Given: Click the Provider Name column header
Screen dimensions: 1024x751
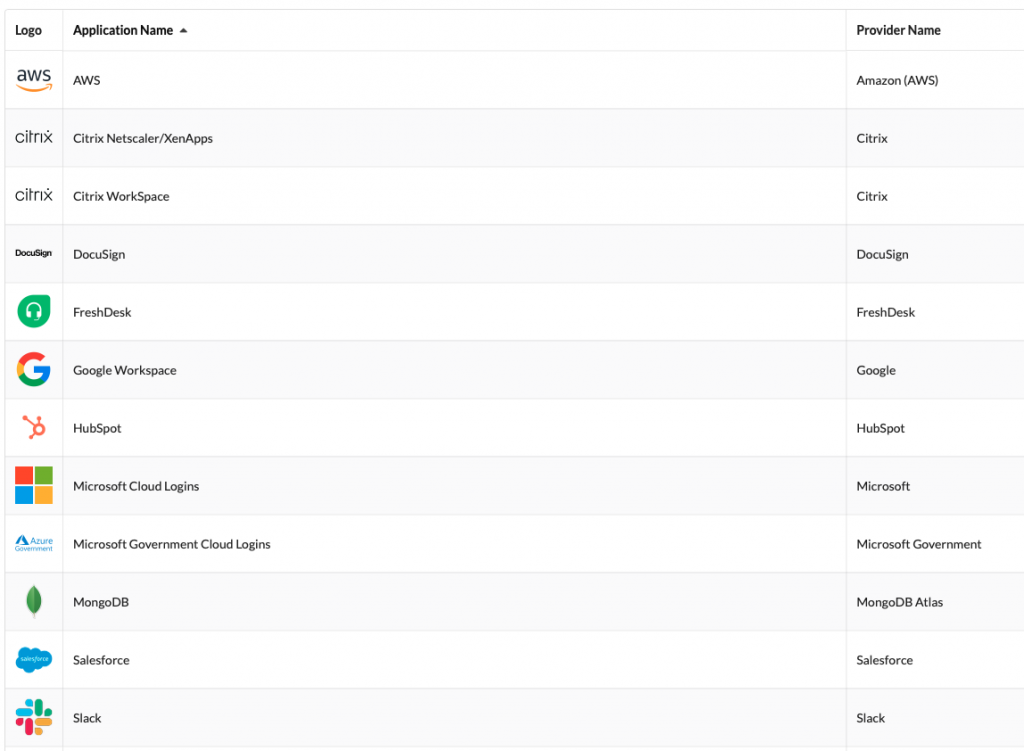Looking at the screenshot, I should (898, 30).
